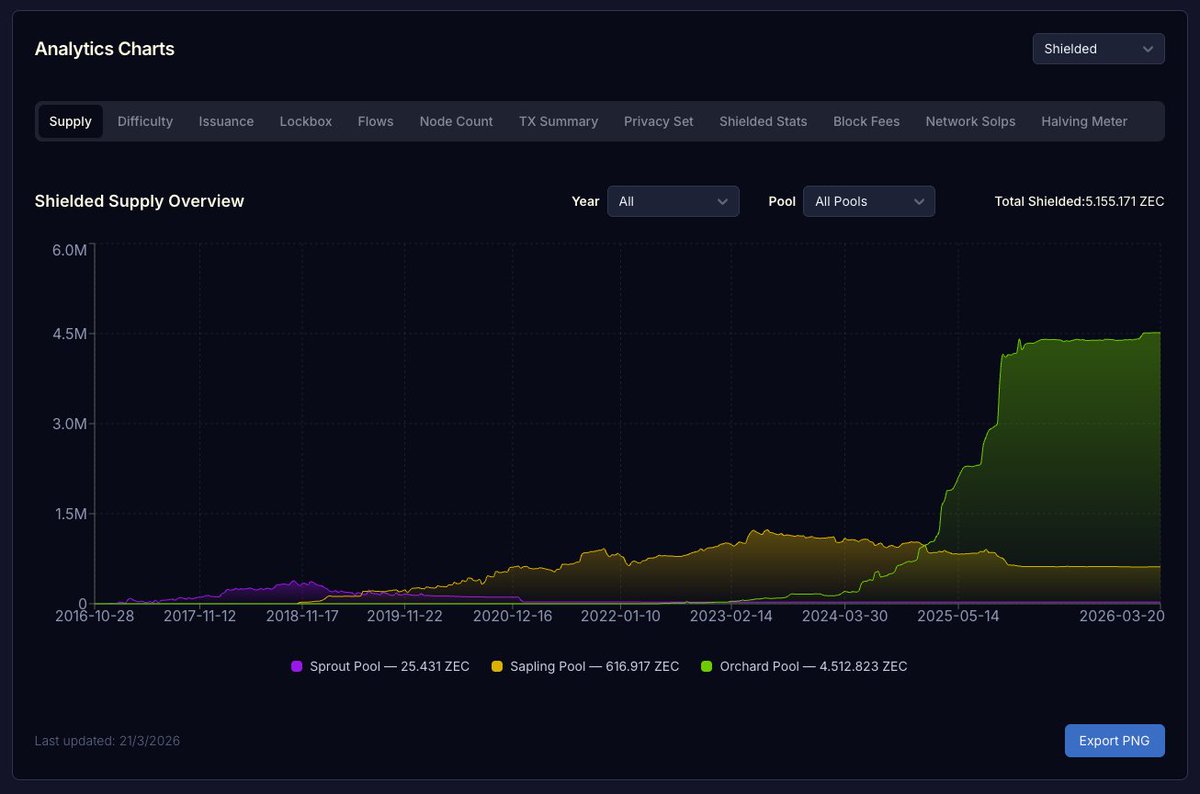Image resolution: width=1200 pixels, height=794 pixels.
Task: Click the 2023-02-14 x-axis date
Action: point(731,616)
